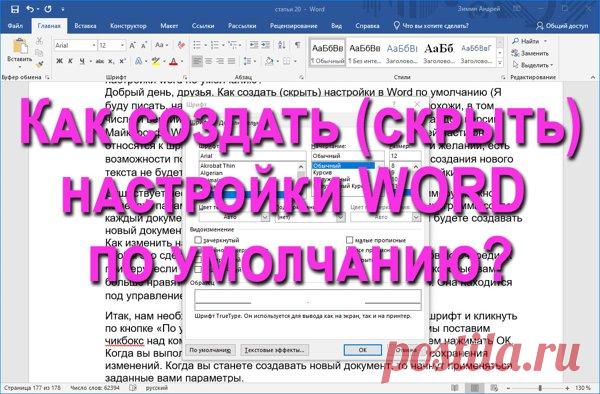Switch to the Вставка tab

click(x=85, y=26)
